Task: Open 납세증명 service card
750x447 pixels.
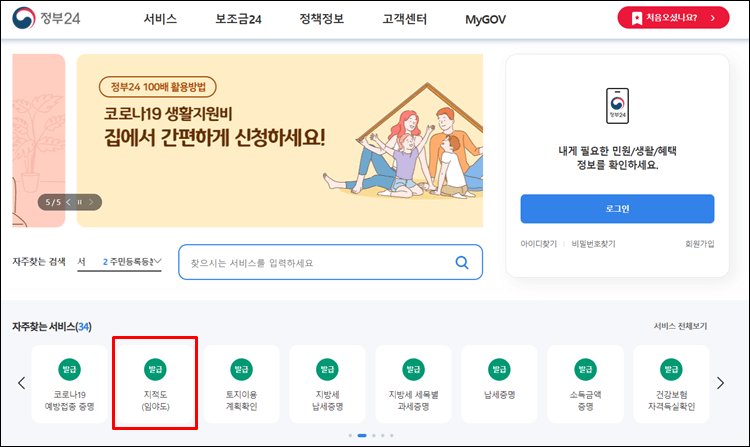Action: pyautogui.click(x=499, y=384)
